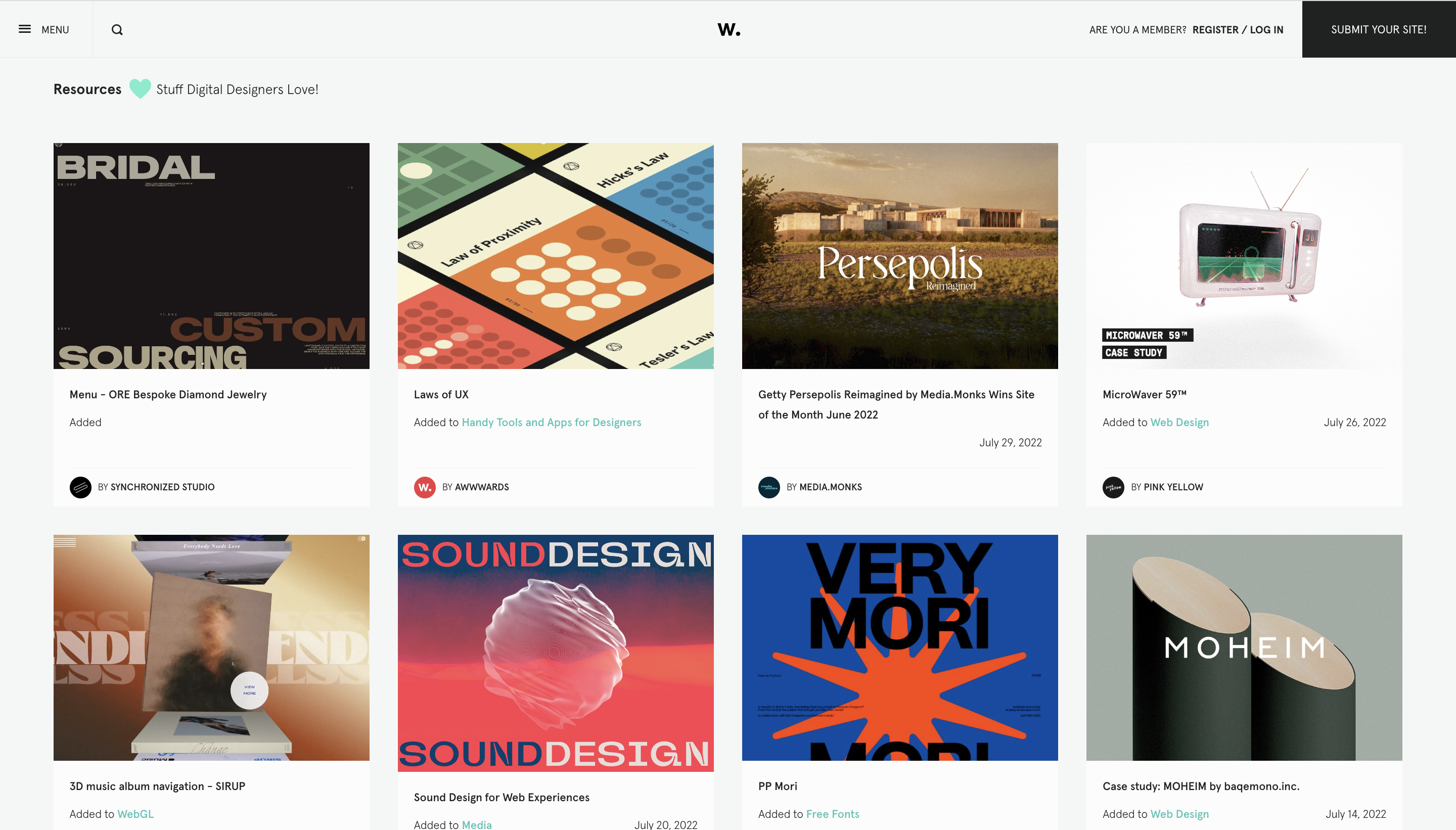Open Bridal Custom Sourcing thumbnail
This screenshot has height=830, width=1456.
(x=211, y=255)
